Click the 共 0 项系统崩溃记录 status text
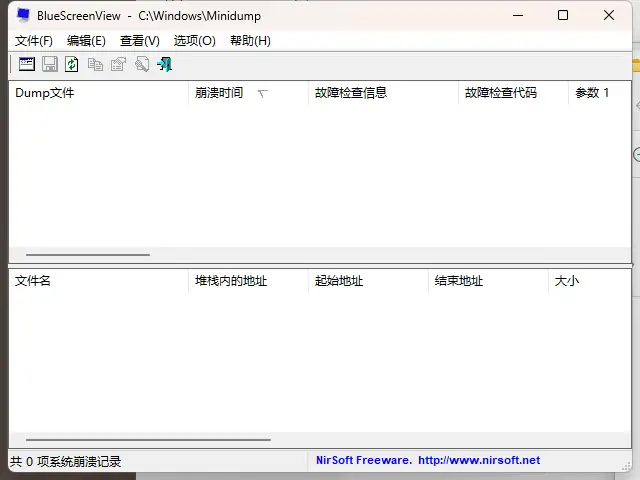The image size is (640, 480). (x=66, y=462)
